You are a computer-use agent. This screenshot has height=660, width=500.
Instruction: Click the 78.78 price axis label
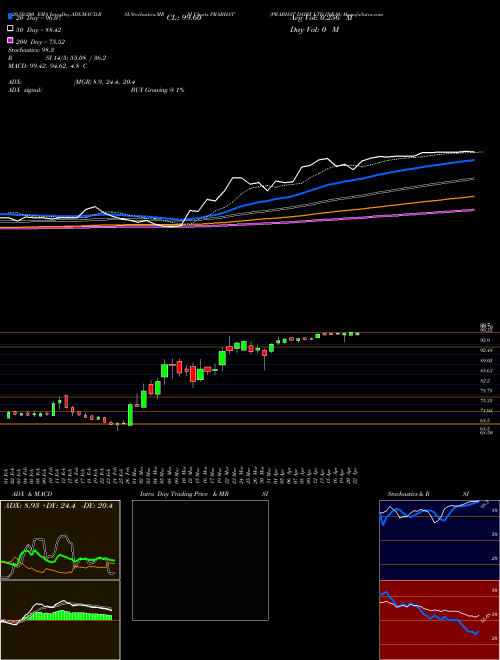click(486, 391)
